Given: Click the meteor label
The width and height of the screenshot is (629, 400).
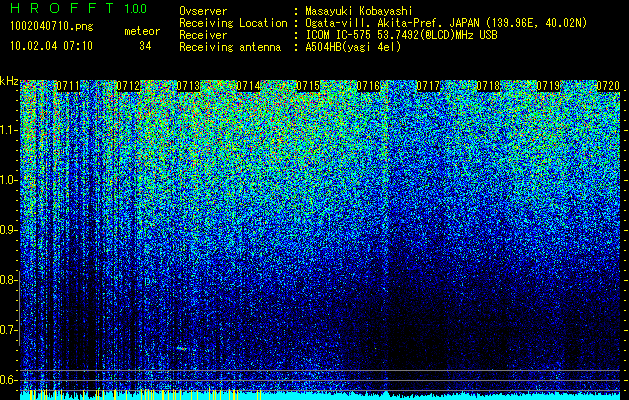Looking at the screenshot, I should pyautogui.click(x=142, y=31).
